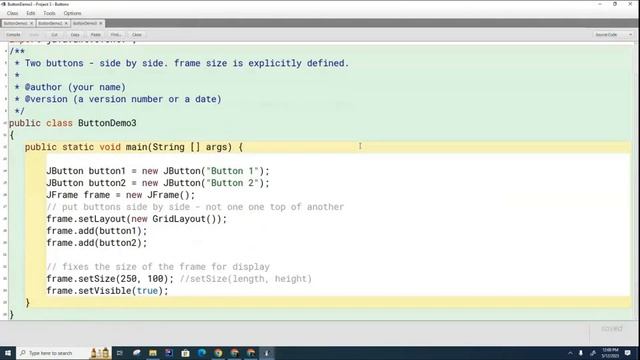Open the Source Code view dropdown
The height and width of the screenshot is (360, 640).
click(x=613, y=35)
